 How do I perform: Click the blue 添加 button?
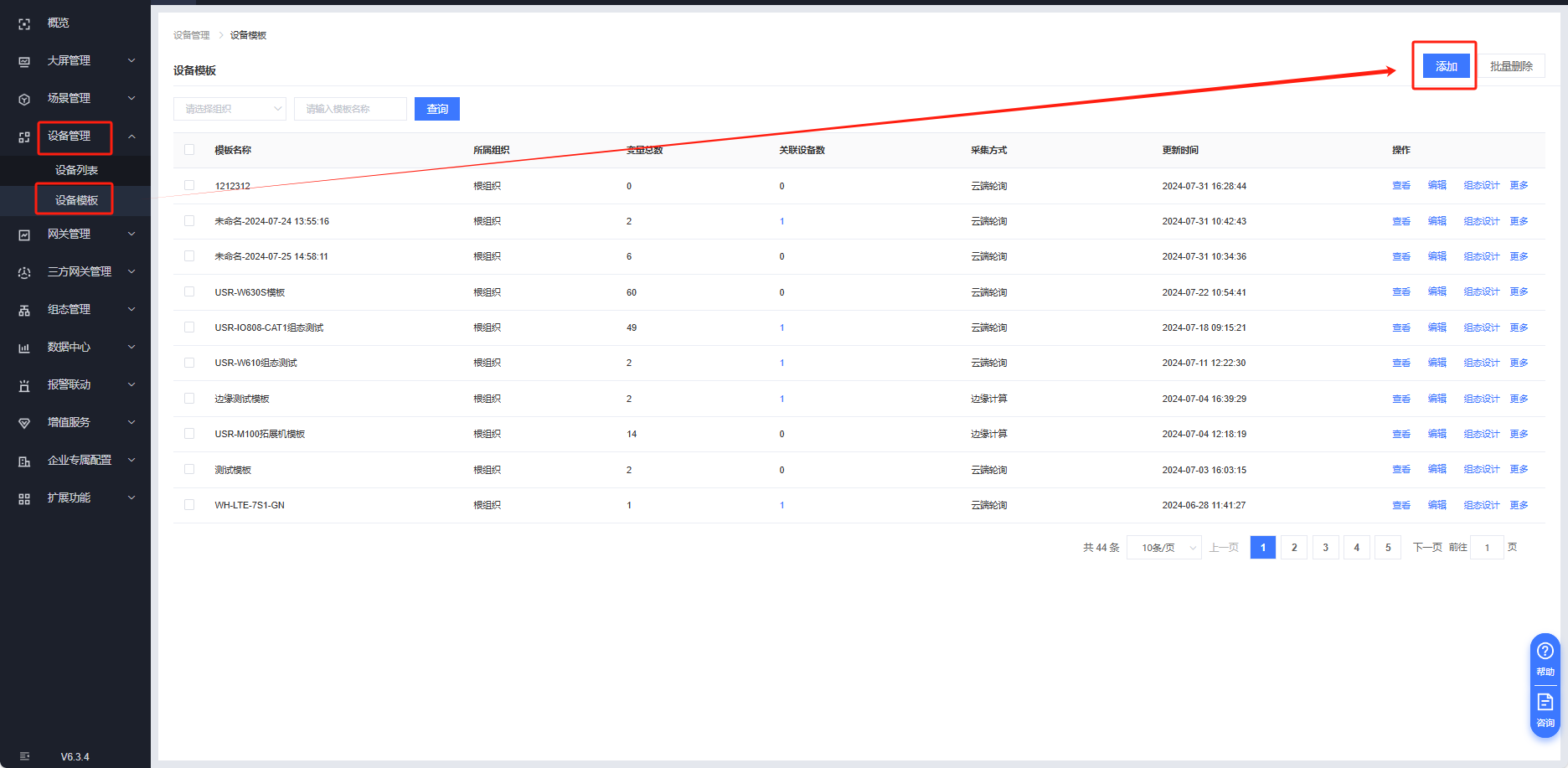point(1446,66)
